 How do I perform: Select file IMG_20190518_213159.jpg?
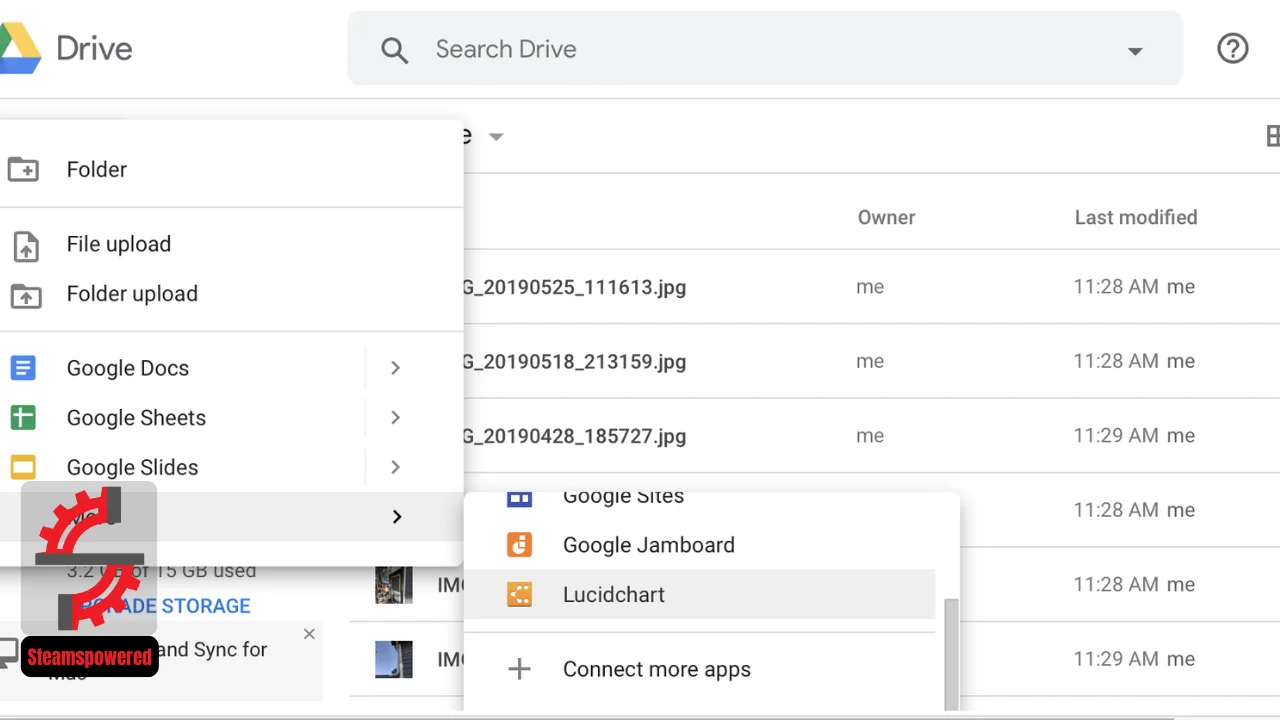point(573,362)
